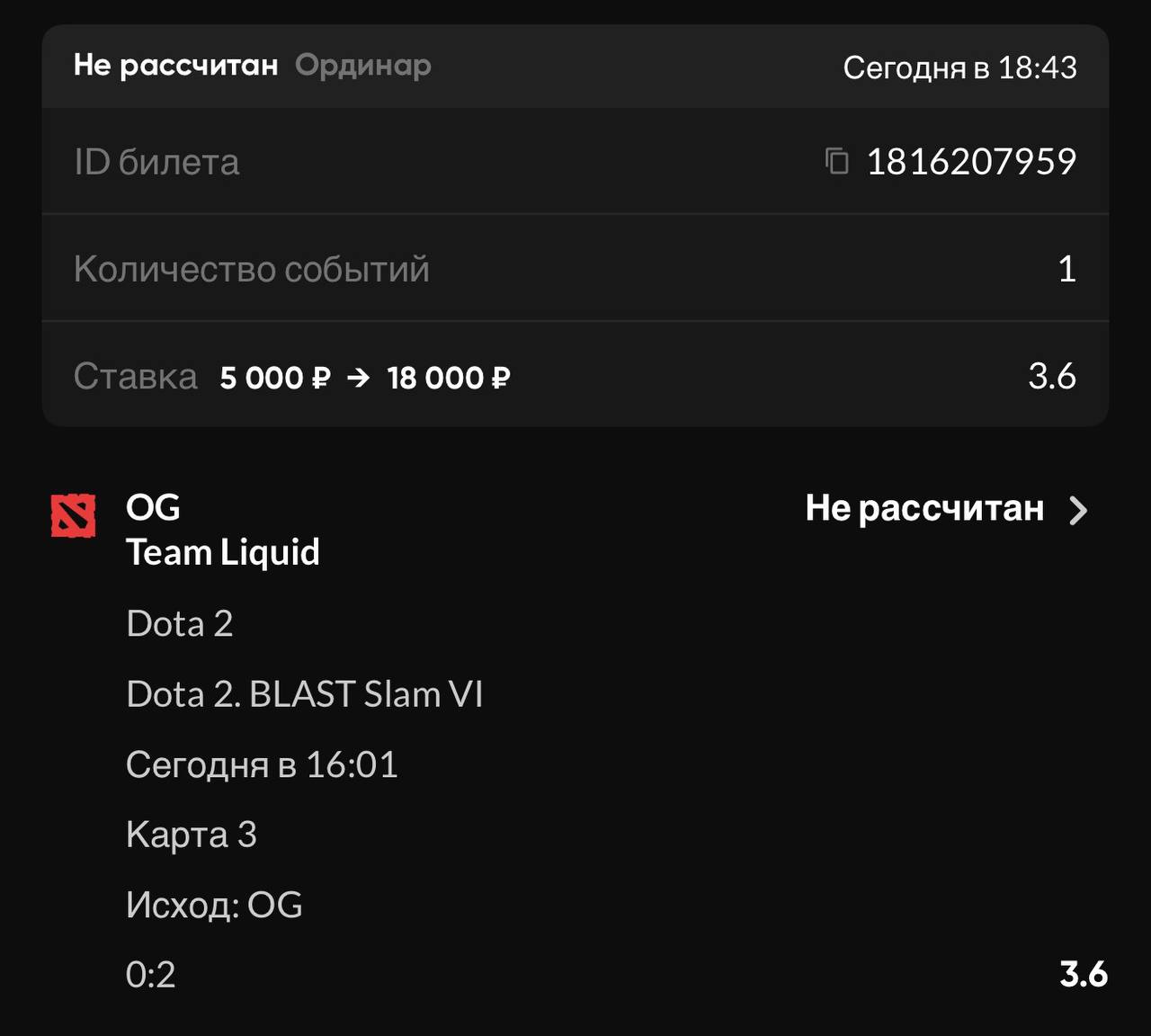
Task: Click the red Dota 2 logo icon
Action: point(73,516)
